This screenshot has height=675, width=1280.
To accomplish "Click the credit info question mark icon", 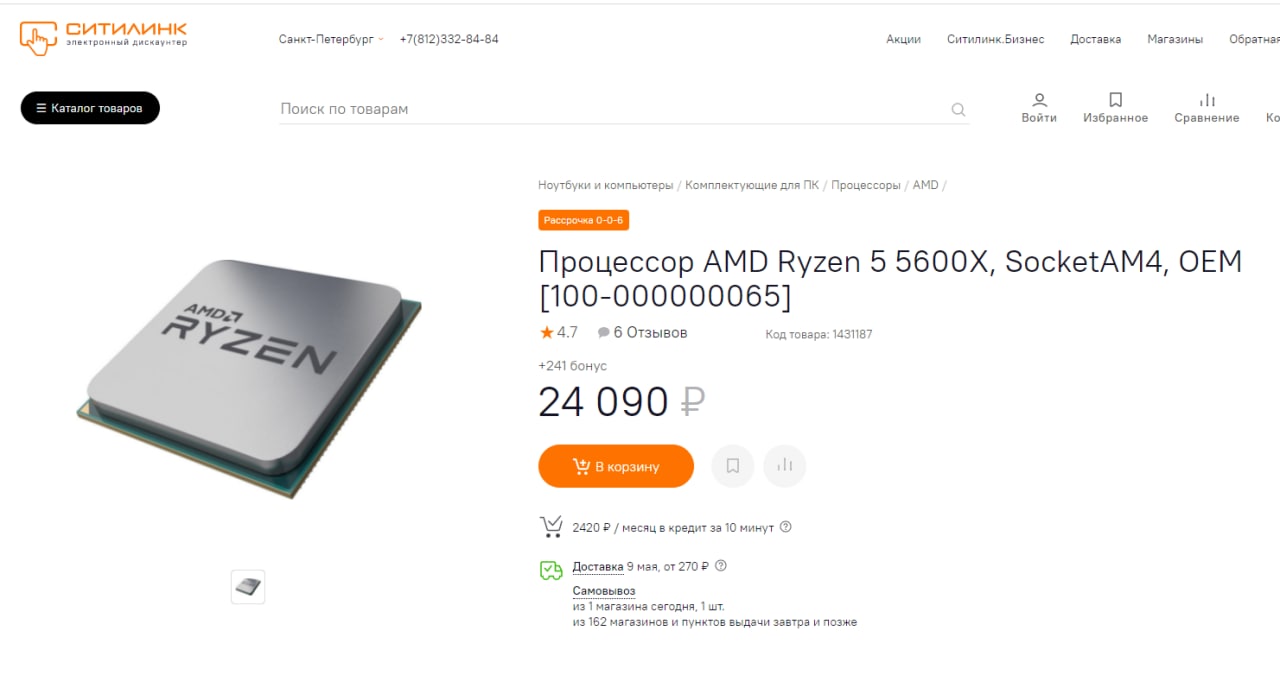I will coord(785,527).
